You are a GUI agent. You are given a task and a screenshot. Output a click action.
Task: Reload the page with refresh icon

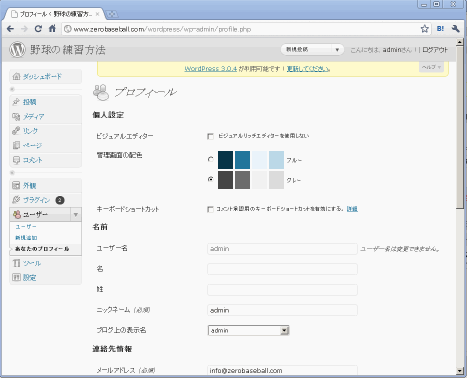pyautogui.click(x=38, y=29)
